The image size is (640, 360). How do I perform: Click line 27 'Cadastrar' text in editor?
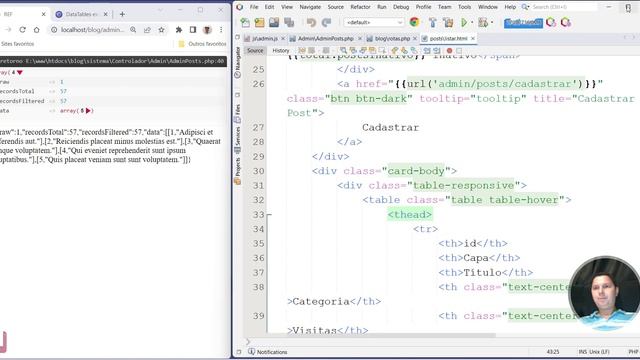pyautogui.click(x=390, y=127)
